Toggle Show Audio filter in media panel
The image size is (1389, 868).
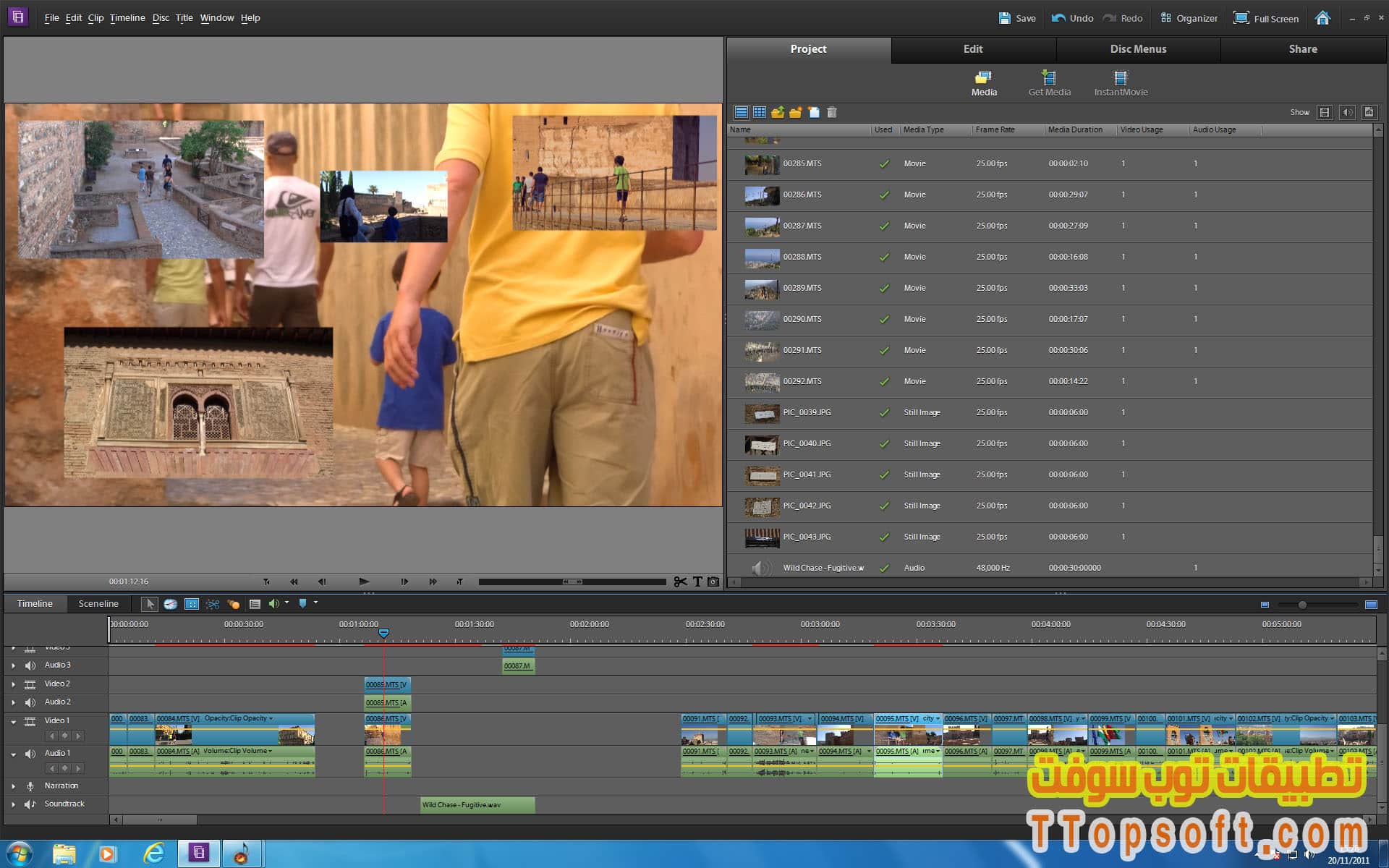click(1347, 112)
